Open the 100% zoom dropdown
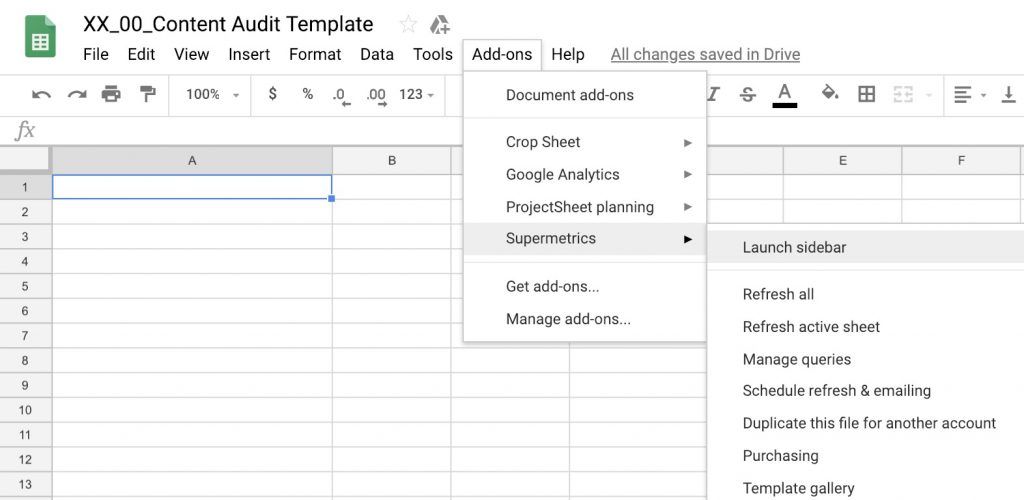The image size is (1024, 500). click(212, 95)
